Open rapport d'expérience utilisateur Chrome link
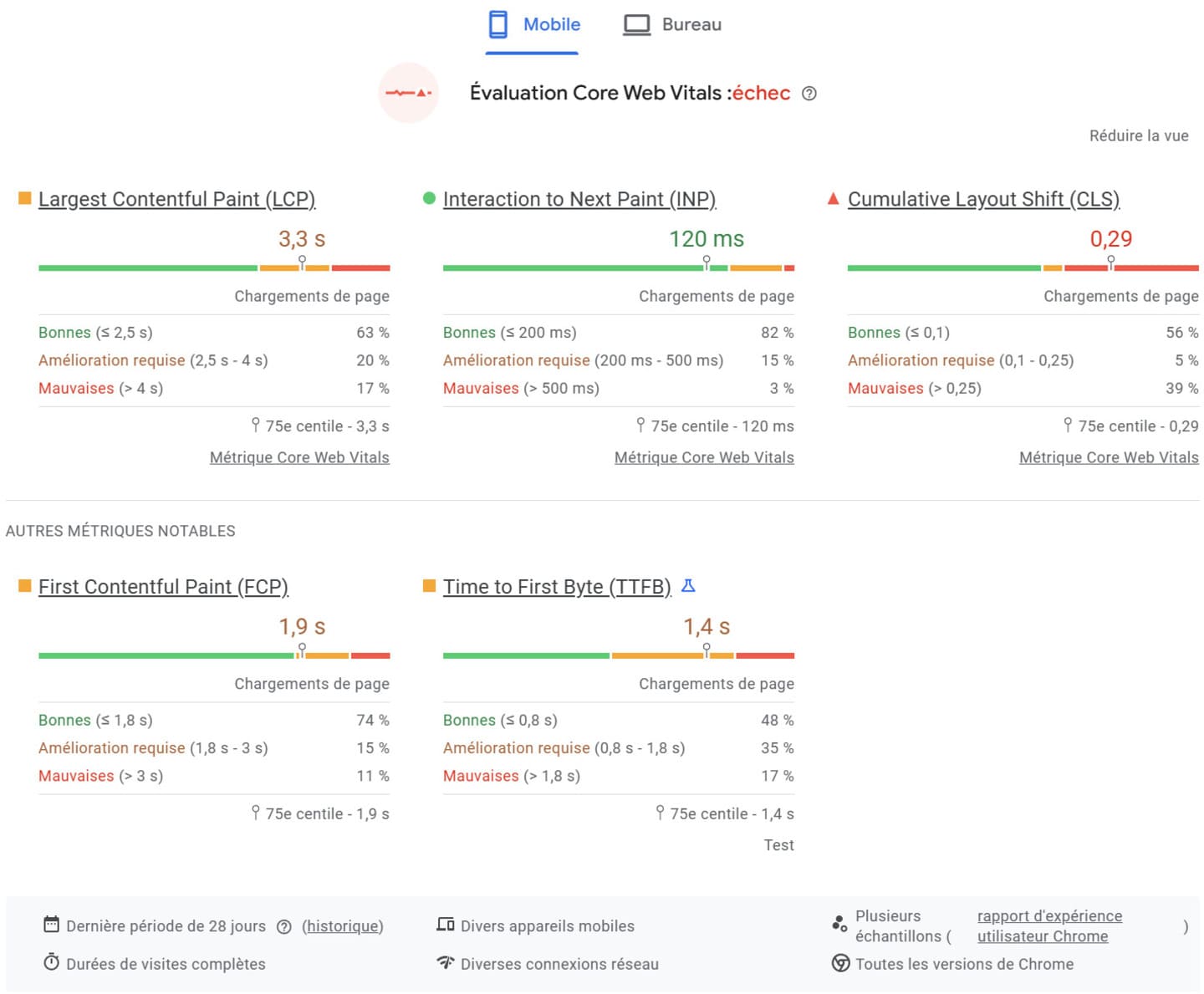1204x994 pixels. coord(1049,926)
